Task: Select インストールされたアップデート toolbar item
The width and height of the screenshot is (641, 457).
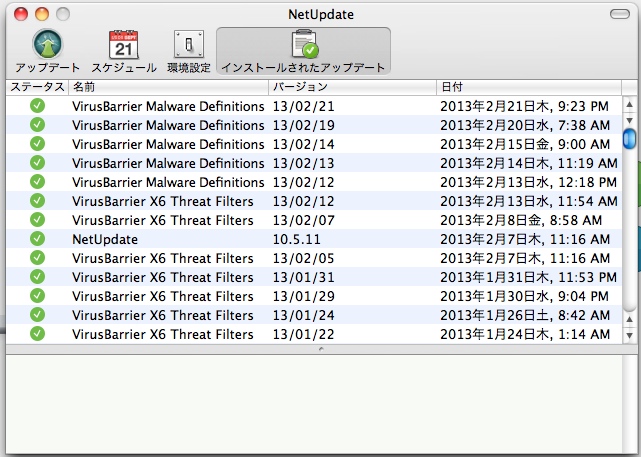Action: [x=303, y=51]
